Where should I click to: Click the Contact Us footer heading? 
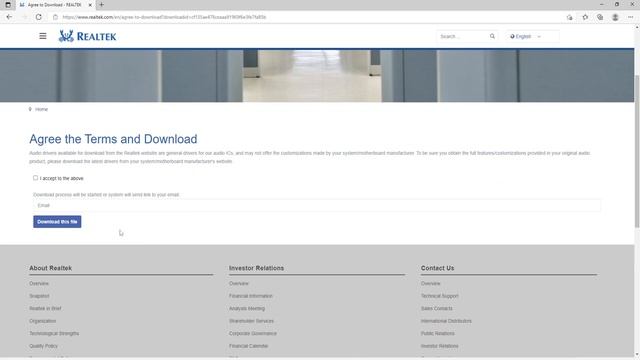[x=438, y=268]
